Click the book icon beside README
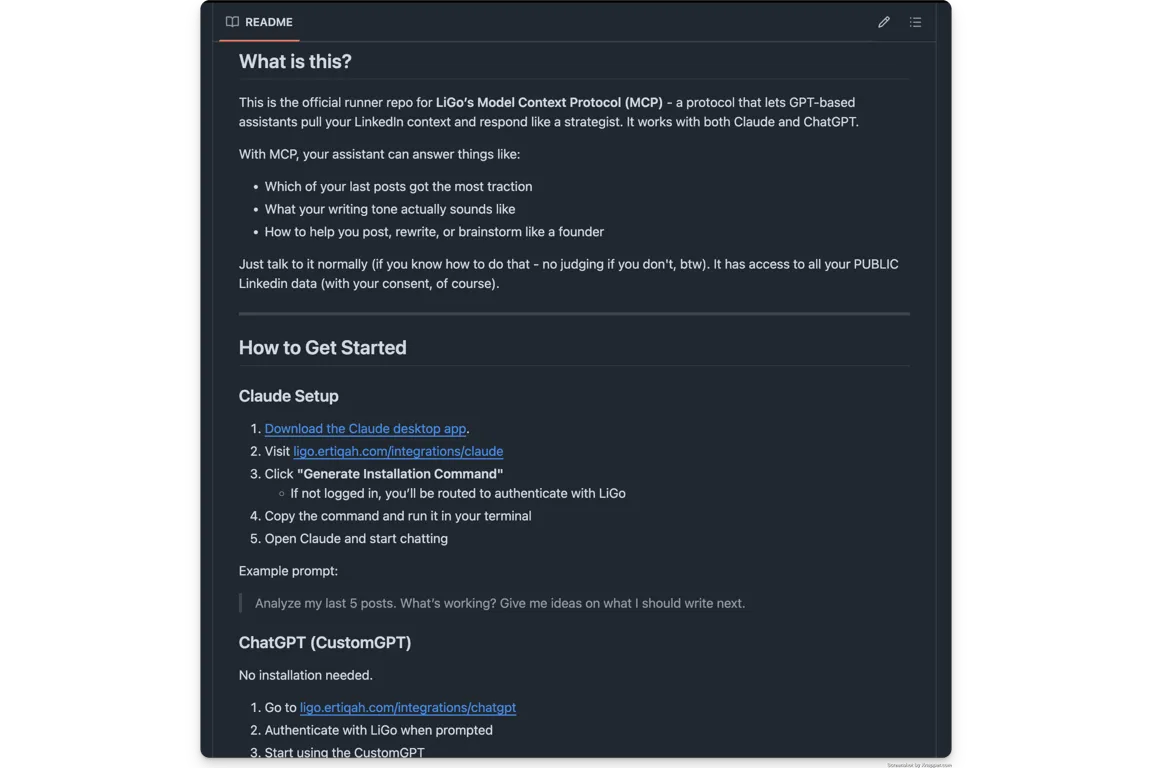Image resolution: width=1152 pixels, height=768 pixels. pos(231,21)
